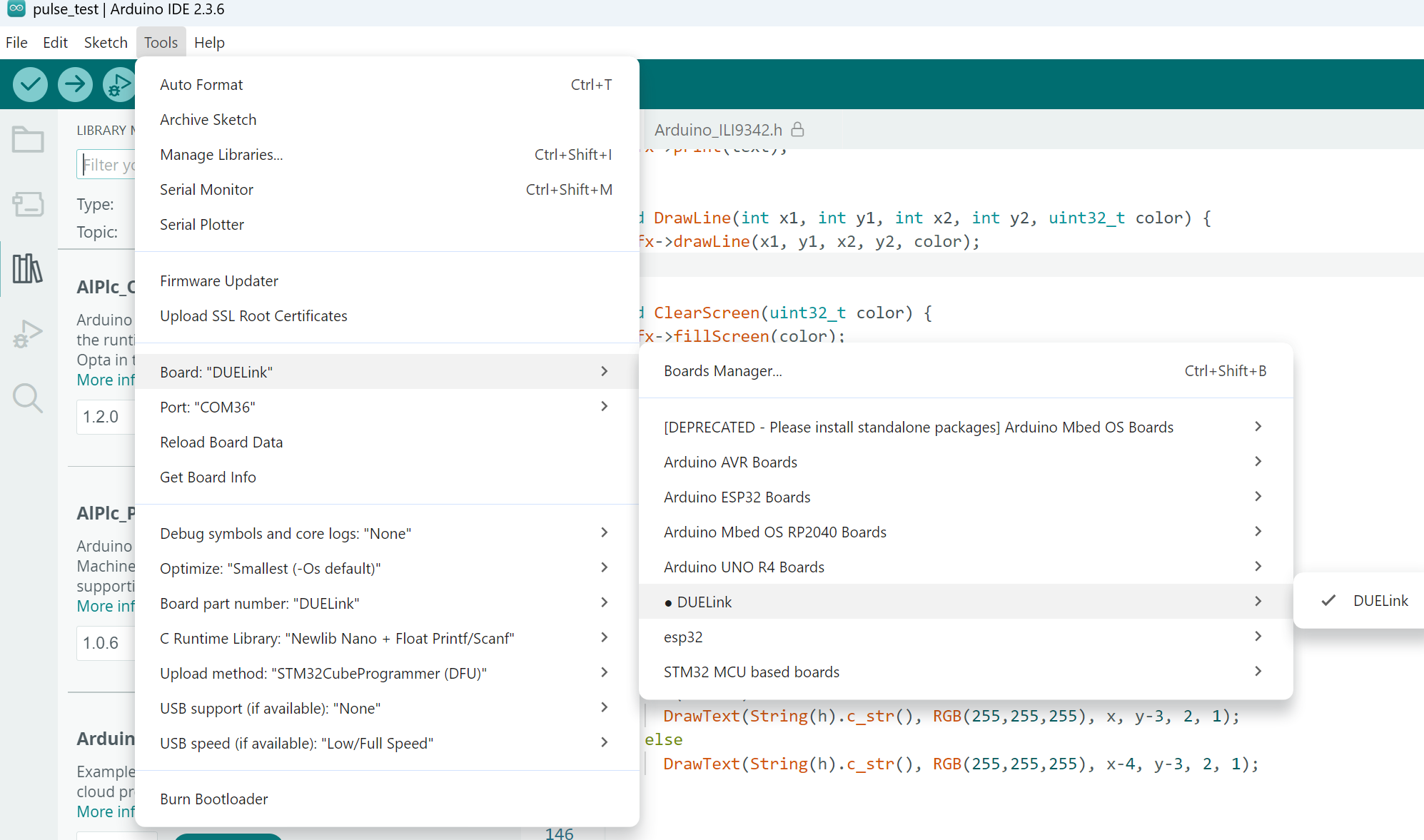Open the Search magnifier sidebar icon

[28, 398]
